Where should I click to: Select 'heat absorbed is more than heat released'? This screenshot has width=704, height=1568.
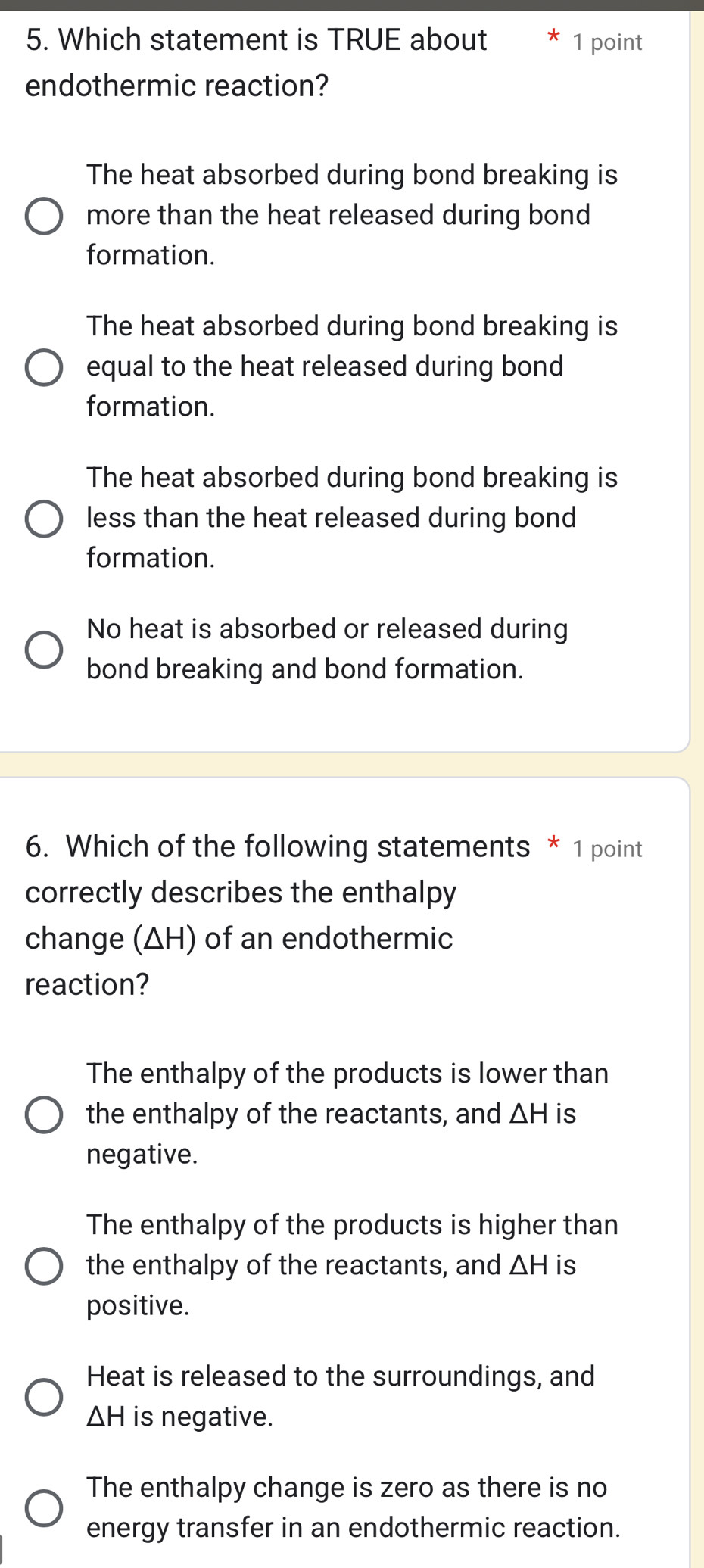pos(45,216)
